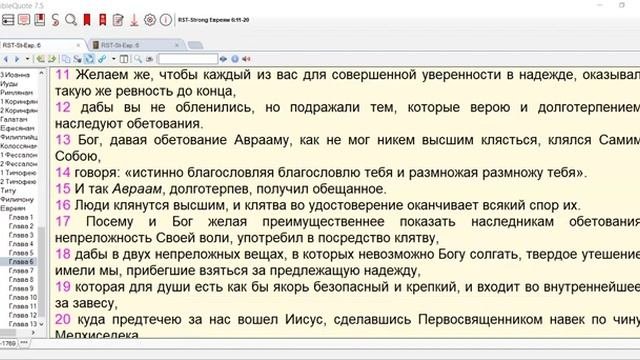Toggle the navigation panel icon in main toolbar
The width and height of the screenshot is (640, 360).
coord(8,20)
